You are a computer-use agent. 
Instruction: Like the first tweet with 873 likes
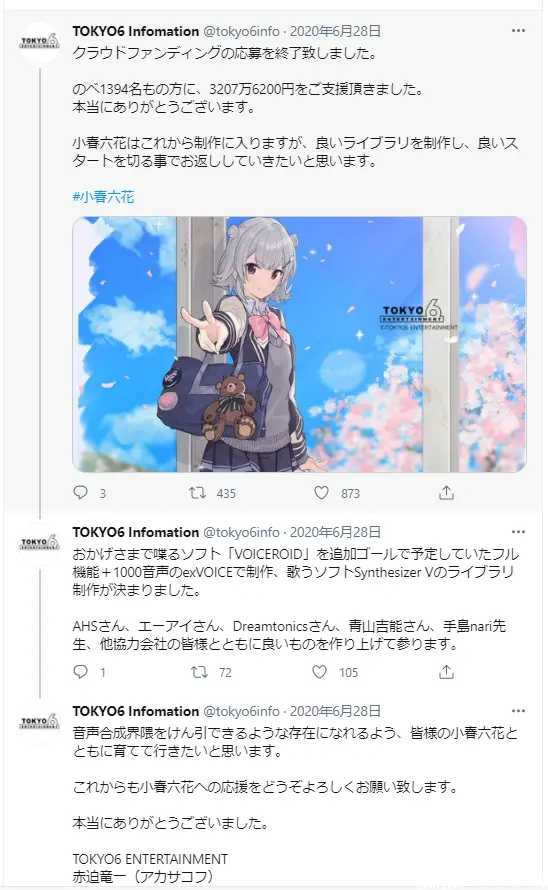tap(321, 493)
